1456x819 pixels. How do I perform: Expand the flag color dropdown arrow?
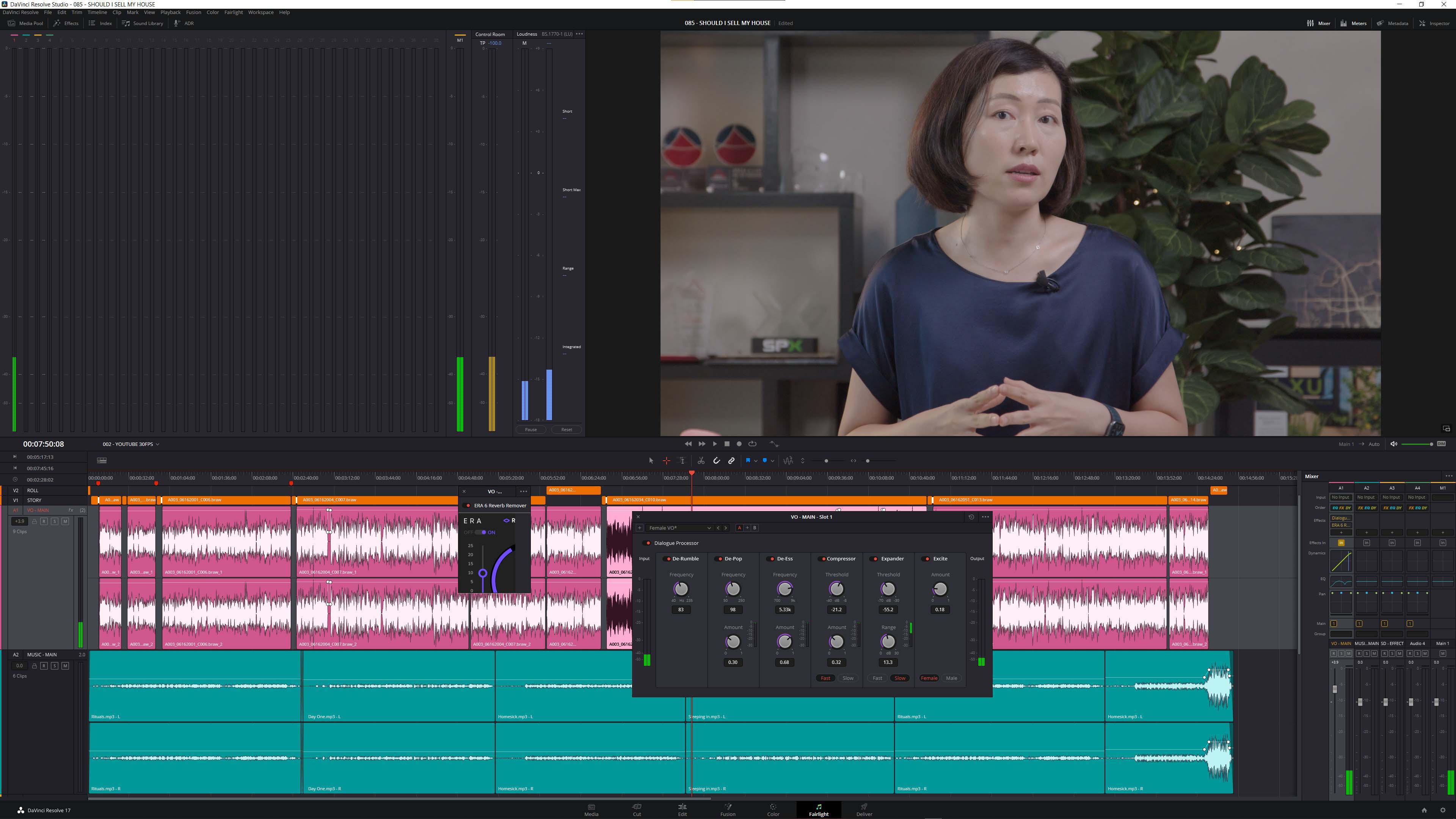(x=756, y=461)
